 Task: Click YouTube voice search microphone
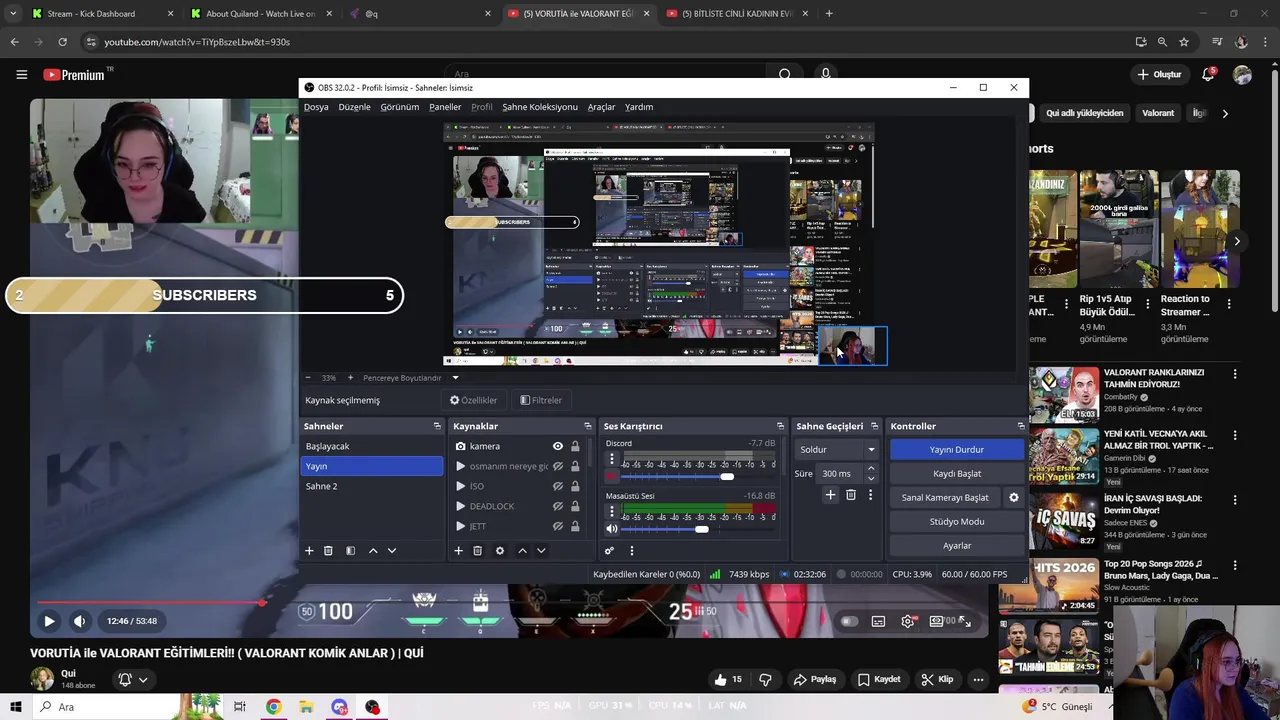(825, 74)
